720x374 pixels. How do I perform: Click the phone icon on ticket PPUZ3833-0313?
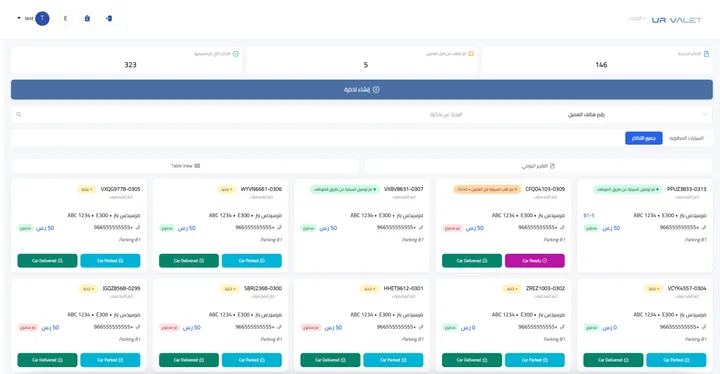click(704, 227)
